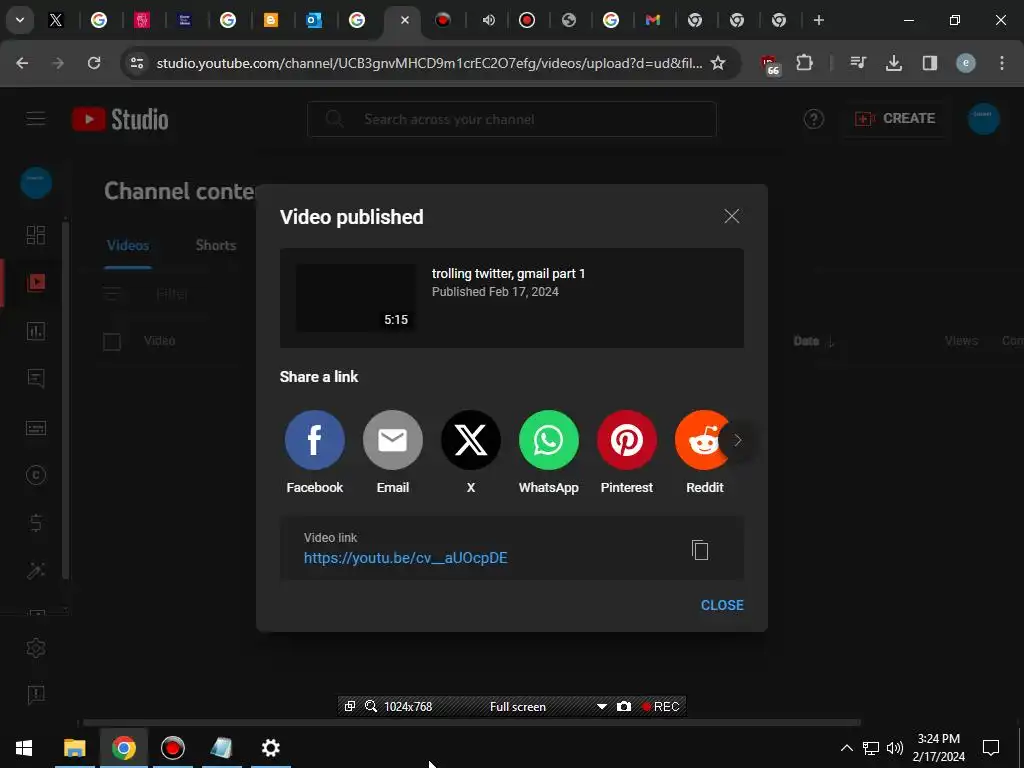
Task: Open the taskbar volume control
Action: click(895, 748)
